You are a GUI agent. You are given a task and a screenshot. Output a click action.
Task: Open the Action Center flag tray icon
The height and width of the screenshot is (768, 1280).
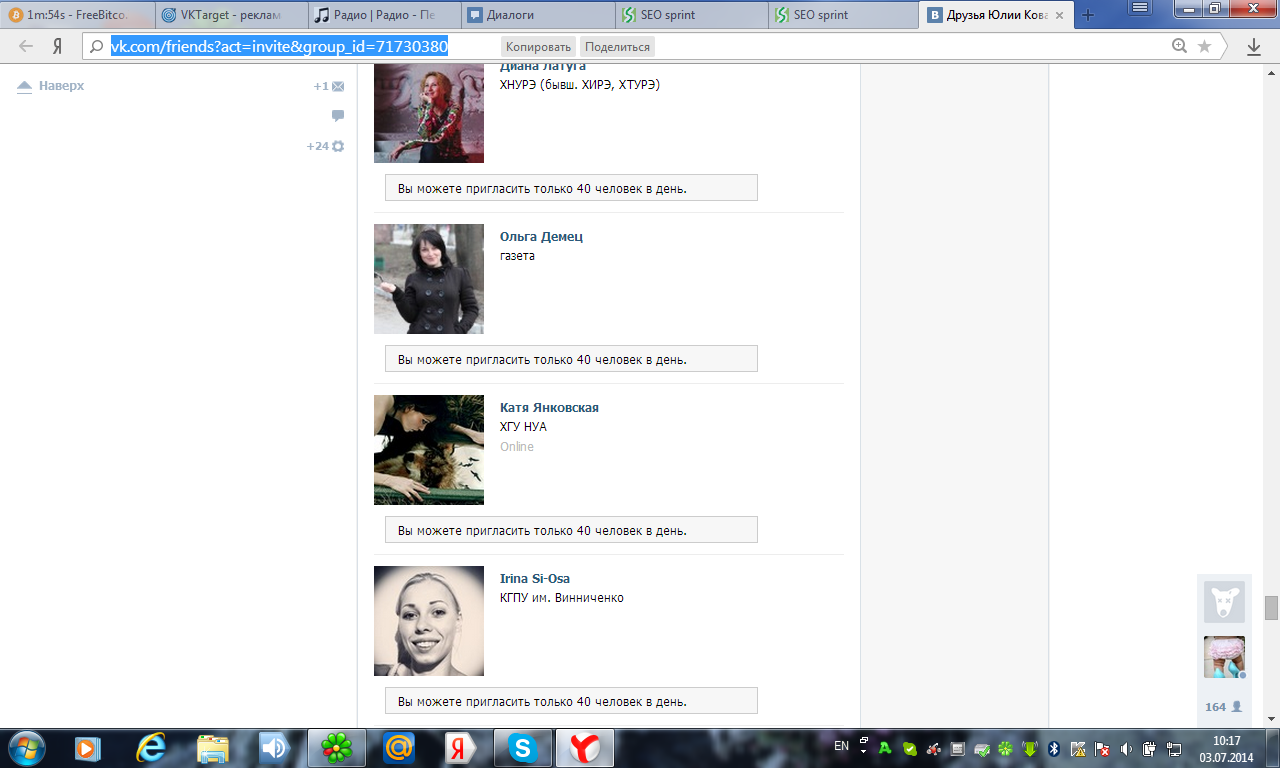click(1102, 748)
